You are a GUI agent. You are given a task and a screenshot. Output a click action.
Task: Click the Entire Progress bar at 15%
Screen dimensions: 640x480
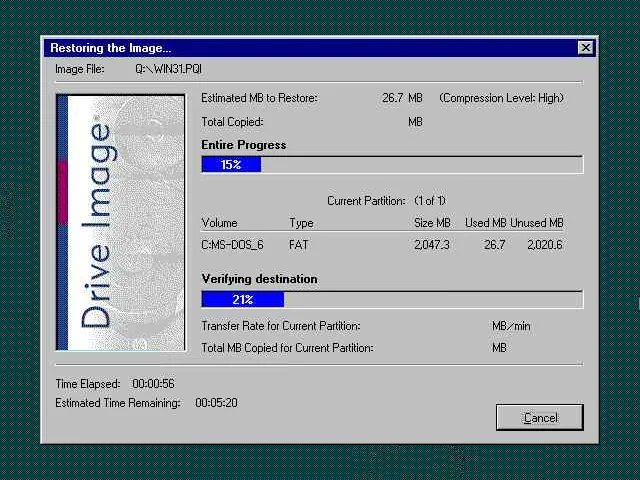tap(392, 164)
